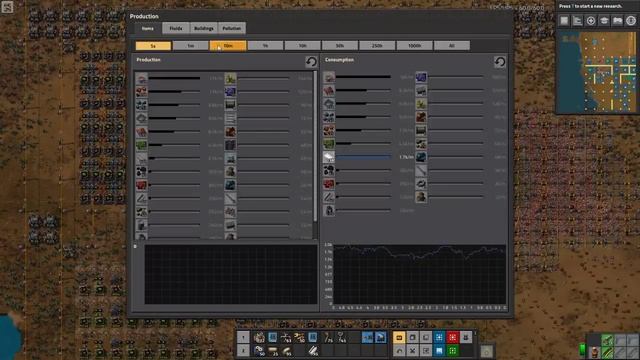The height and width of the screenshot is (360, 640).
Task: Click the upper weapon slot at bottom right
Action: [607, 339]
